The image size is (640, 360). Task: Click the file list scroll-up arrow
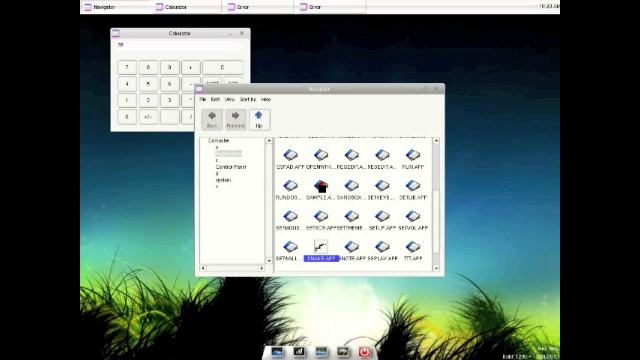[436, 140]
